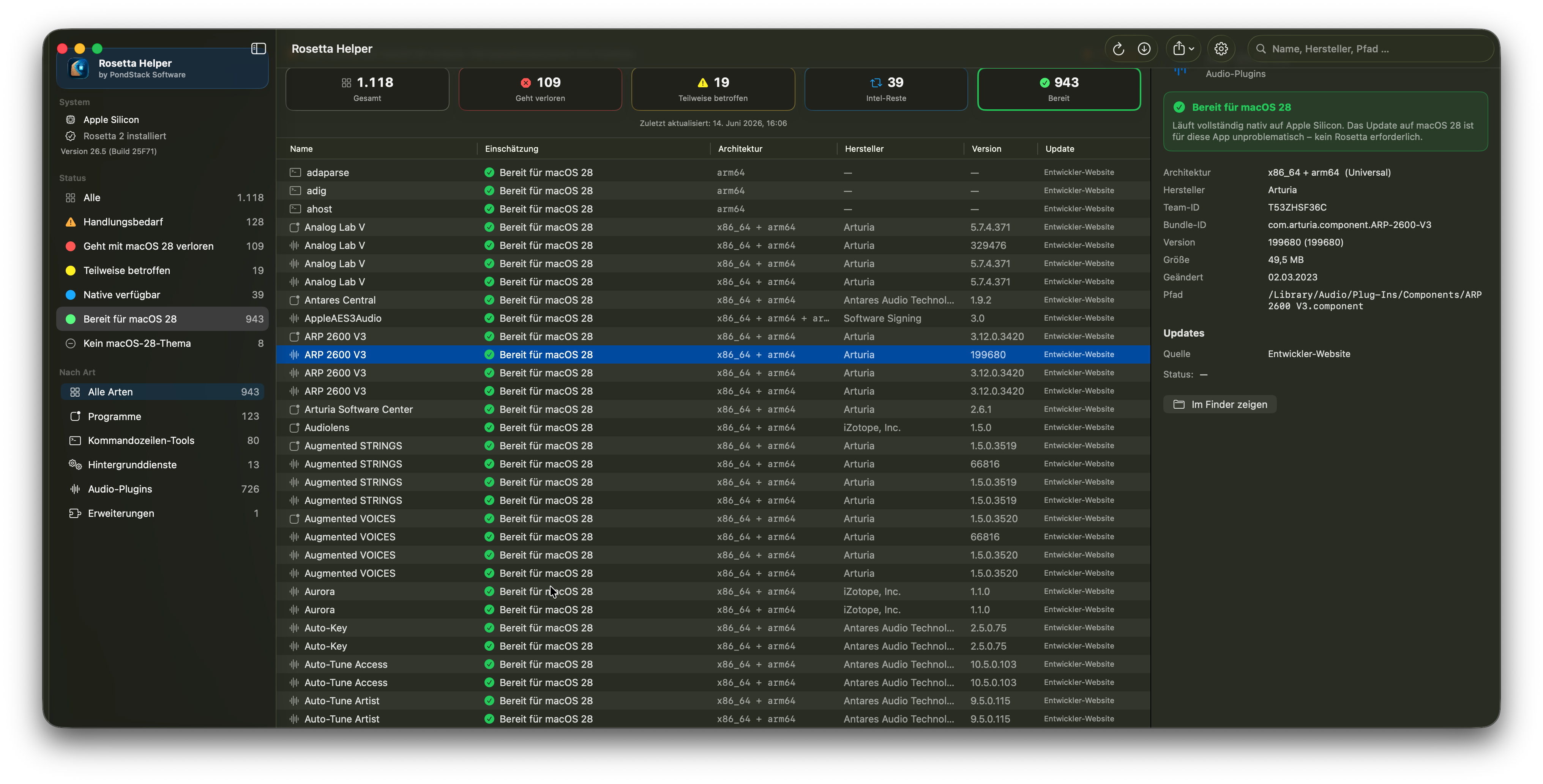Click the plugin icon beside AppleAES3Audio
1543x784 pixels.
(x=294, y=318)
